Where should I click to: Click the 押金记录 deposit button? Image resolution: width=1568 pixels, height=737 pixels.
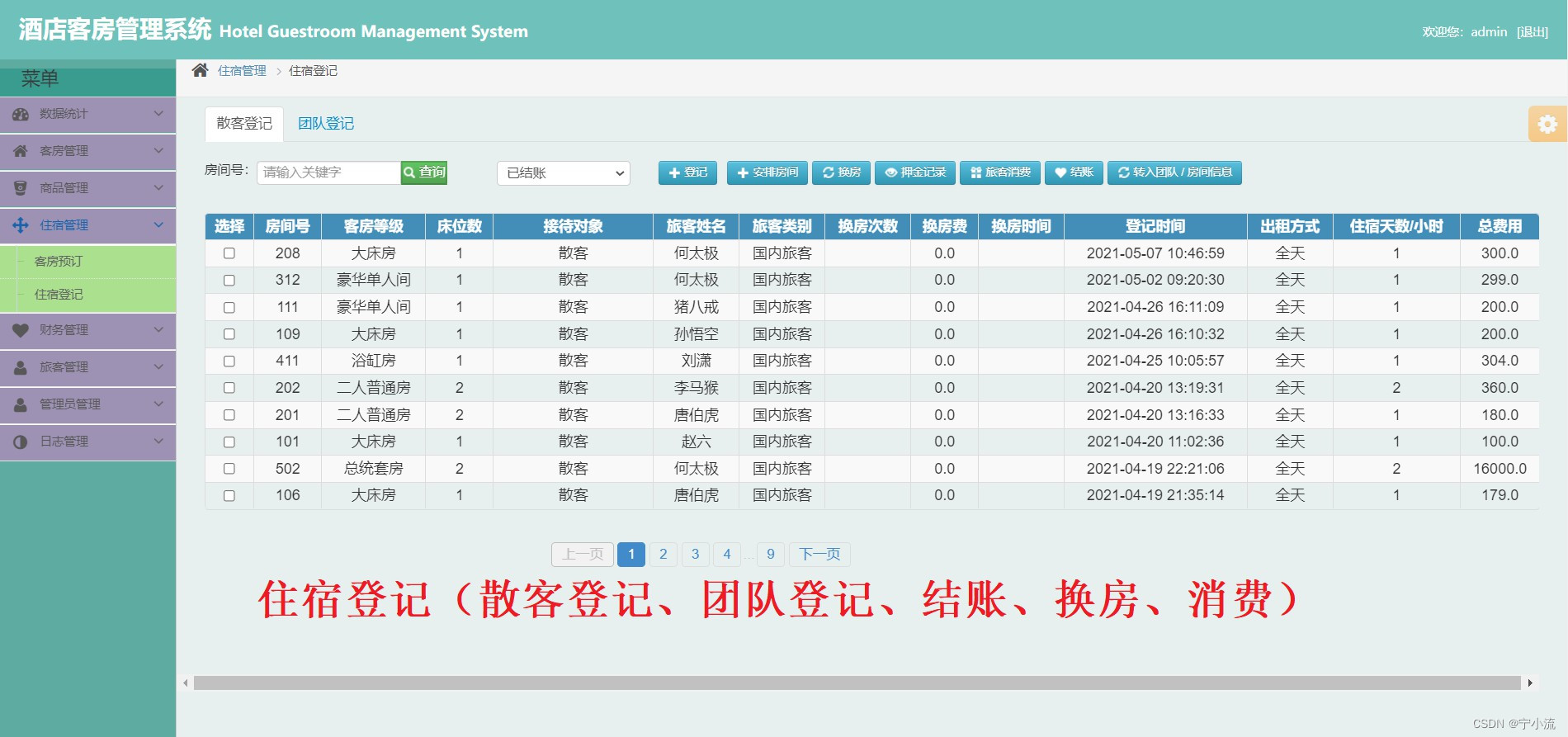click(915, 172)
